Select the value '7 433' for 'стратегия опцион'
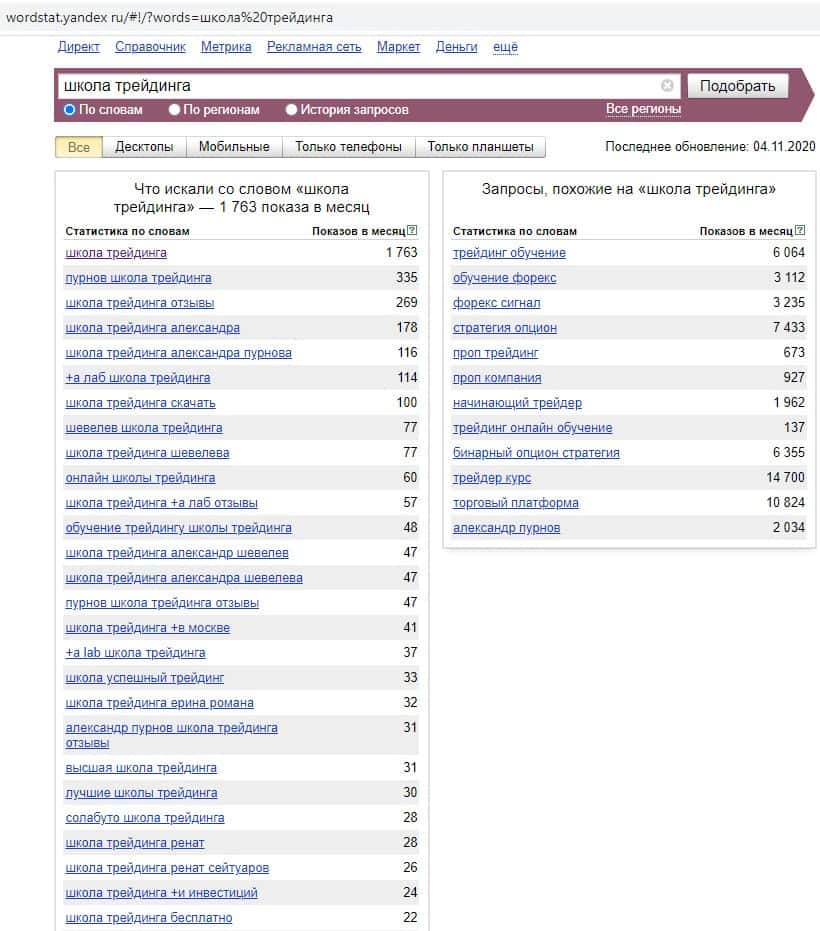This screenshot has height=931, width=820. coord(789,328)
